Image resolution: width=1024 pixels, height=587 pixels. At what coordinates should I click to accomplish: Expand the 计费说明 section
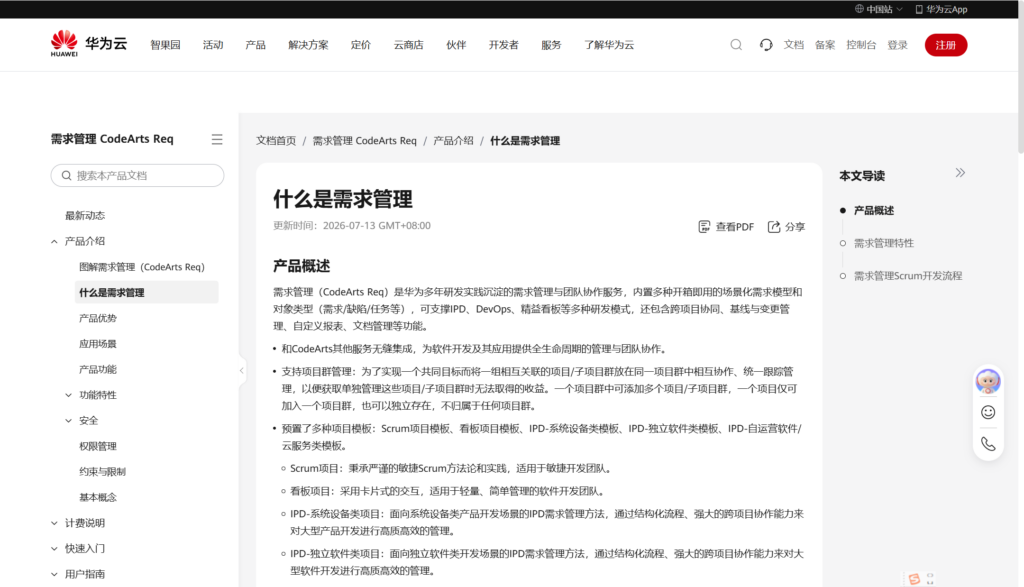click(54, 523)
